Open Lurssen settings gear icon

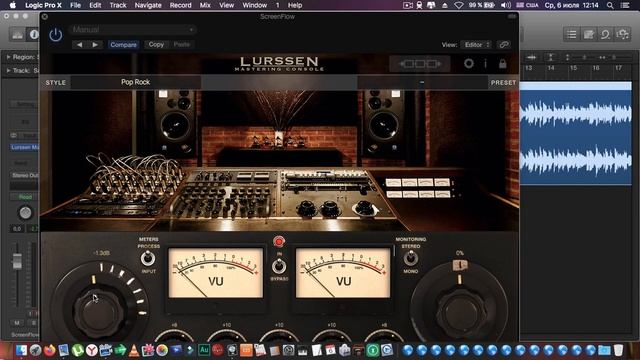469,64
